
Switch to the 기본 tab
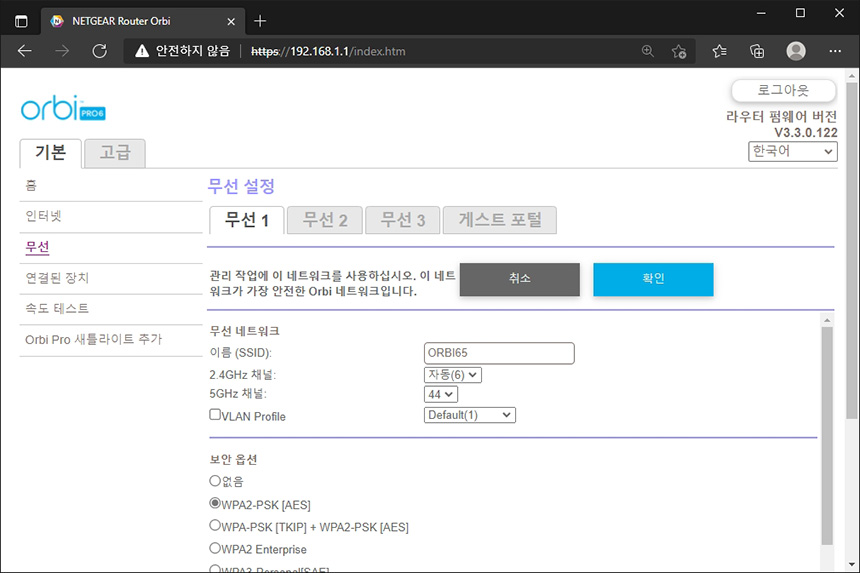(x=50, y=153)
